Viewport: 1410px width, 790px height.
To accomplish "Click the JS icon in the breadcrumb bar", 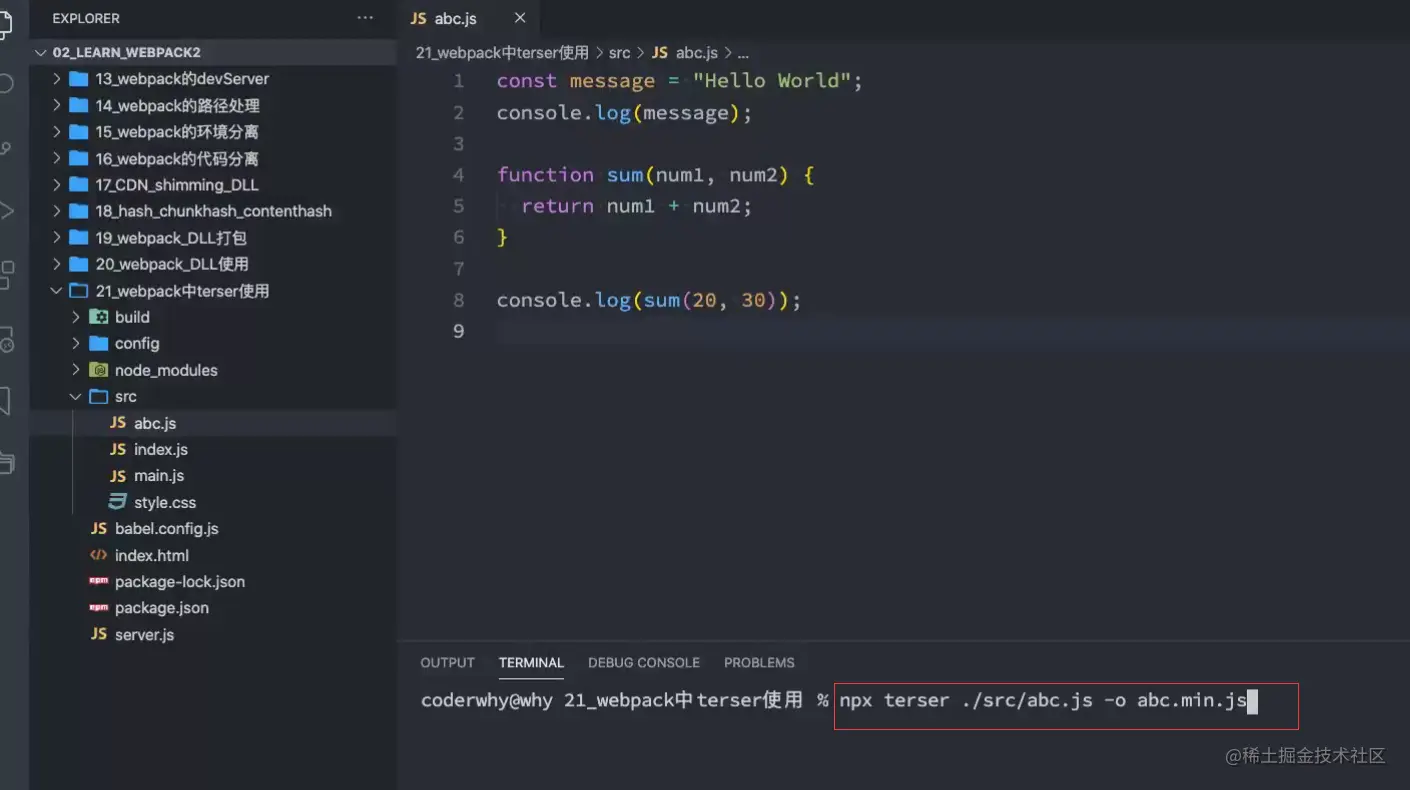I will click(660, 52).
